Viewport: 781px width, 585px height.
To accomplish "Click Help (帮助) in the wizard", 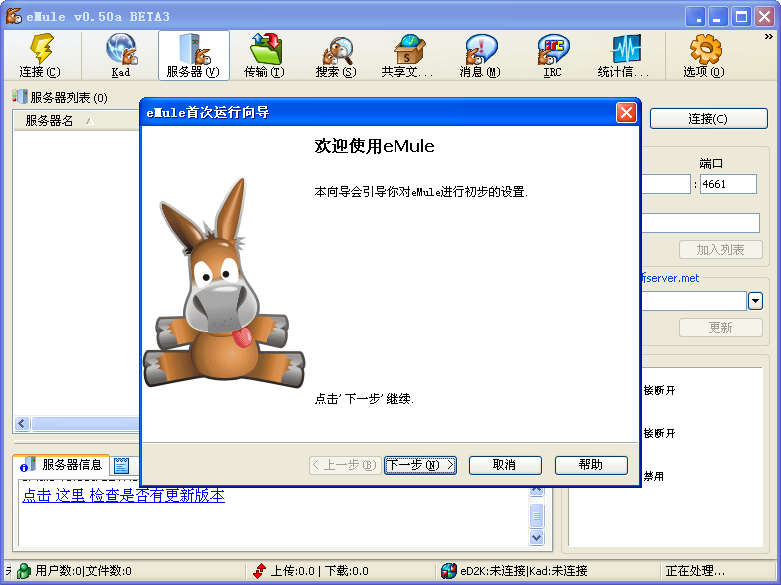I will tap(591, 465).
